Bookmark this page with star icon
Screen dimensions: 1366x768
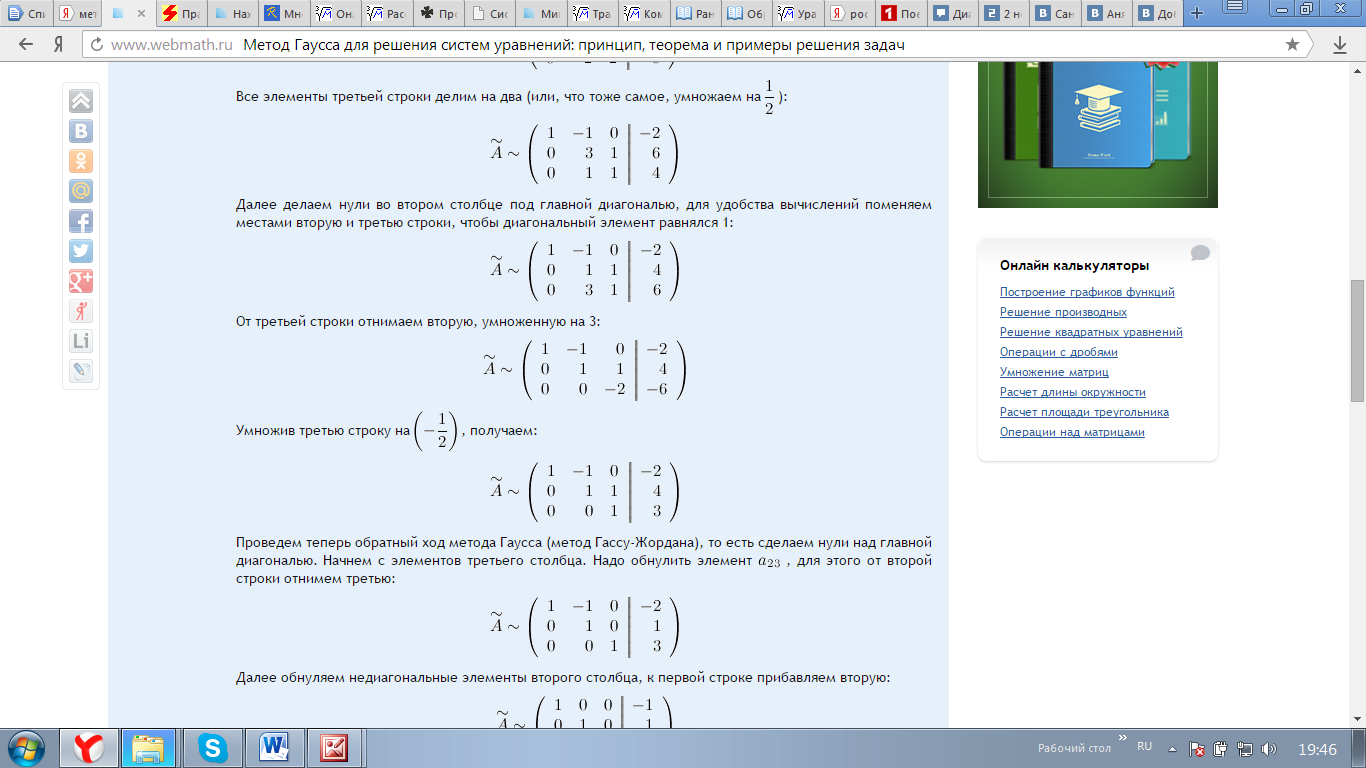1292,45
